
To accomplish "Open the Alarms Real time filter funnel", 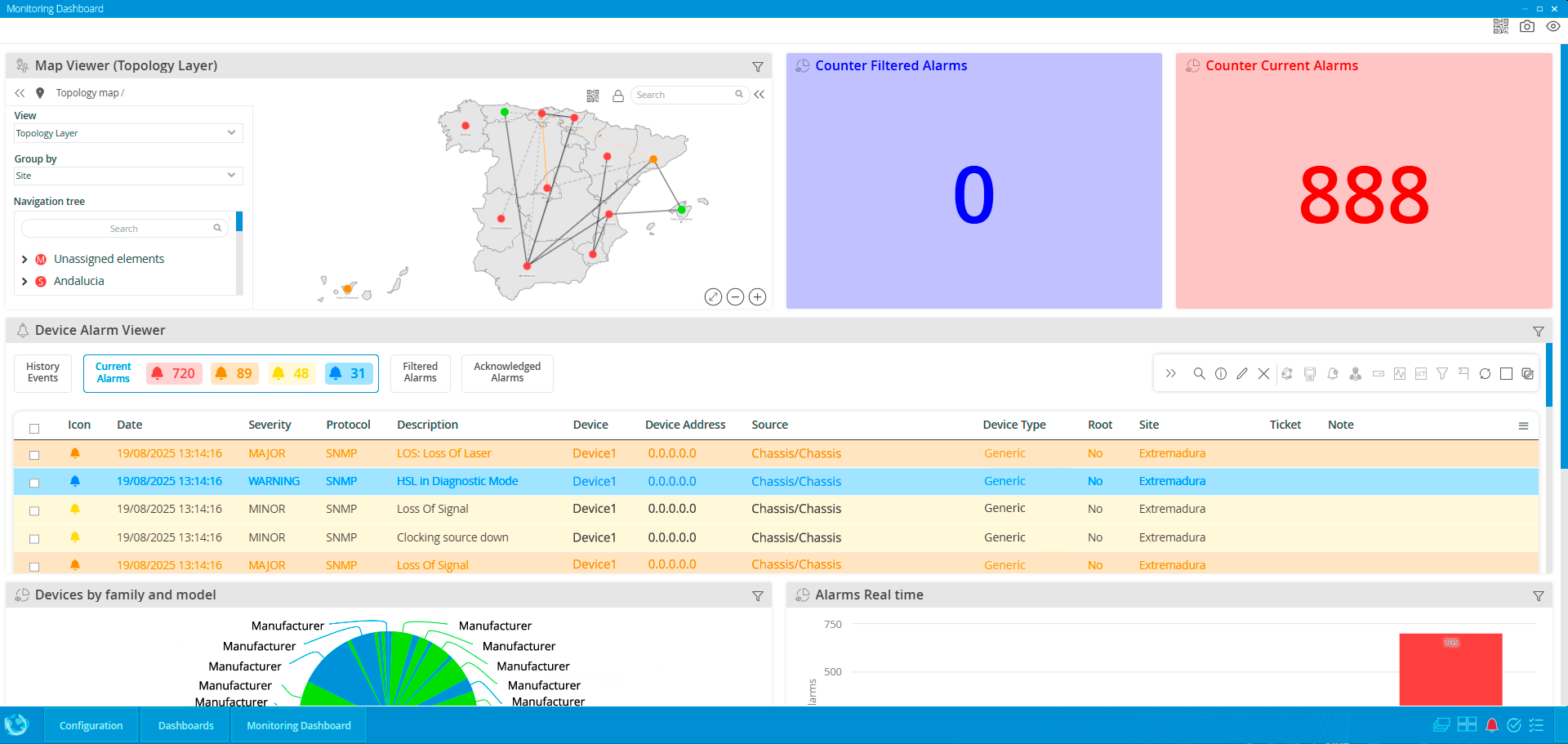I will click(x=1539, y=596).
